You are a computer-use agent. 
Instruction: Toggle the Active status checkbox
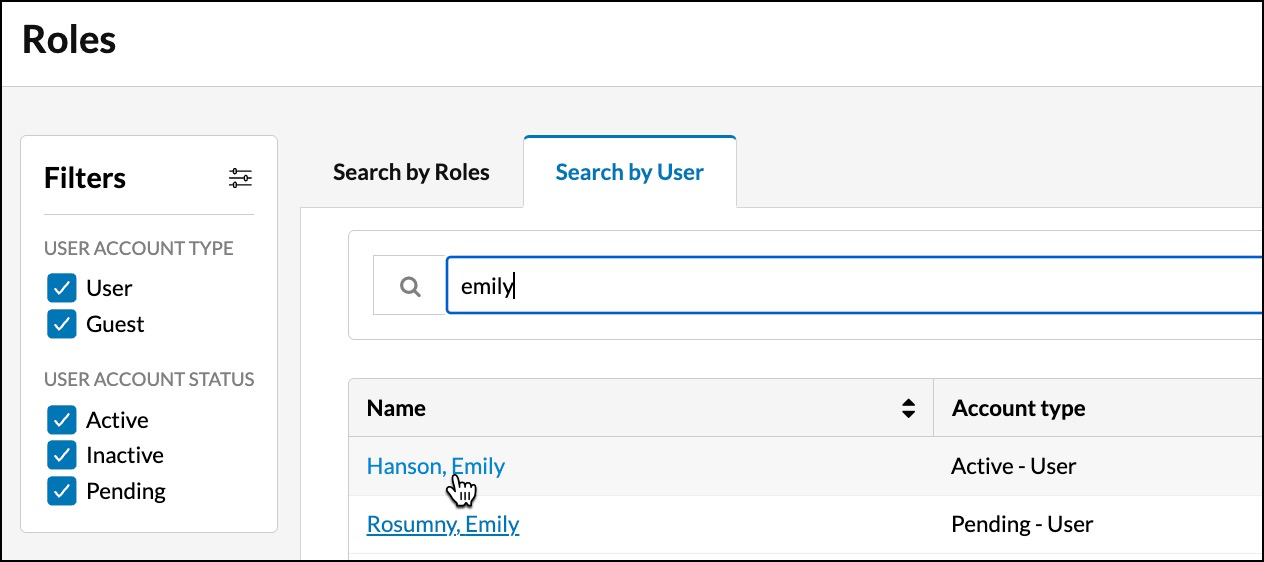click(62, 420)
